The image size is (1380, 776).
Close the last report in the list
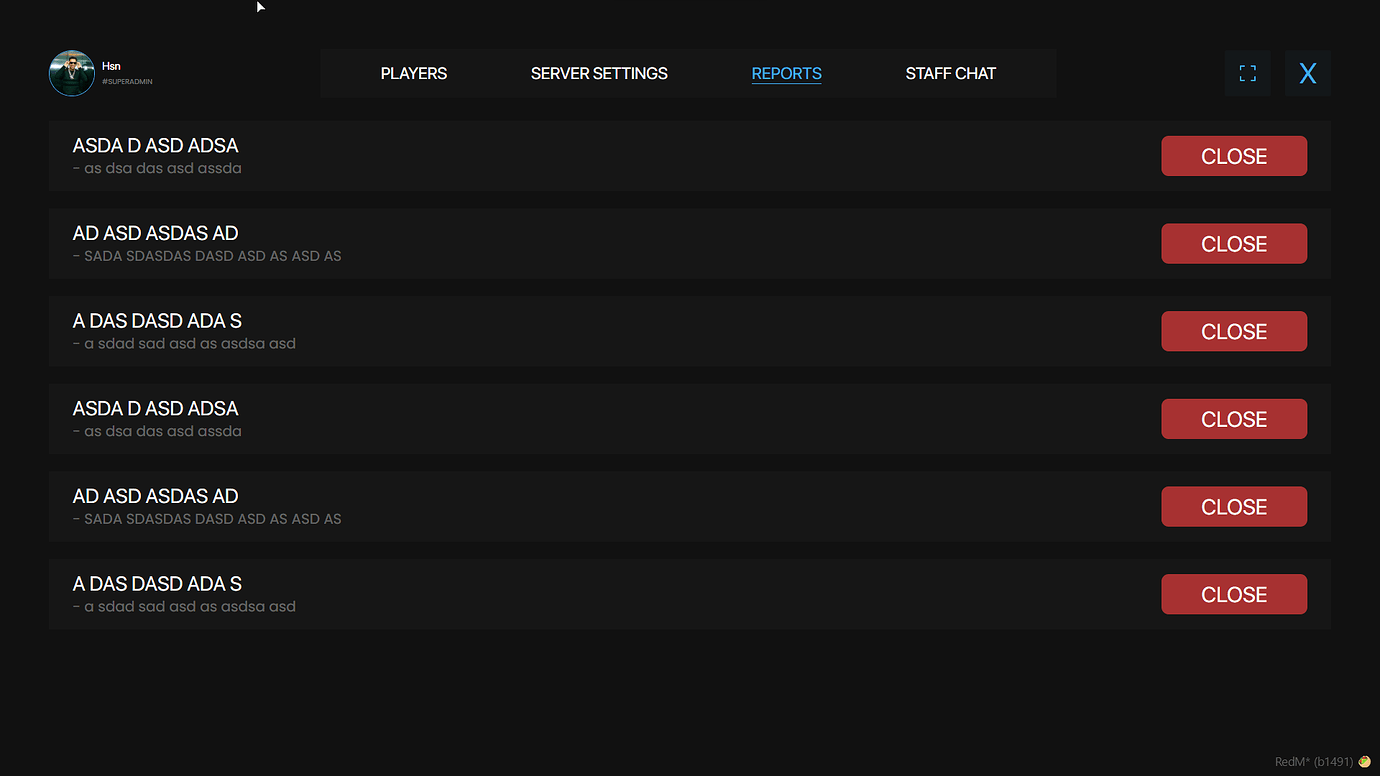click(x=1234, y=593)
